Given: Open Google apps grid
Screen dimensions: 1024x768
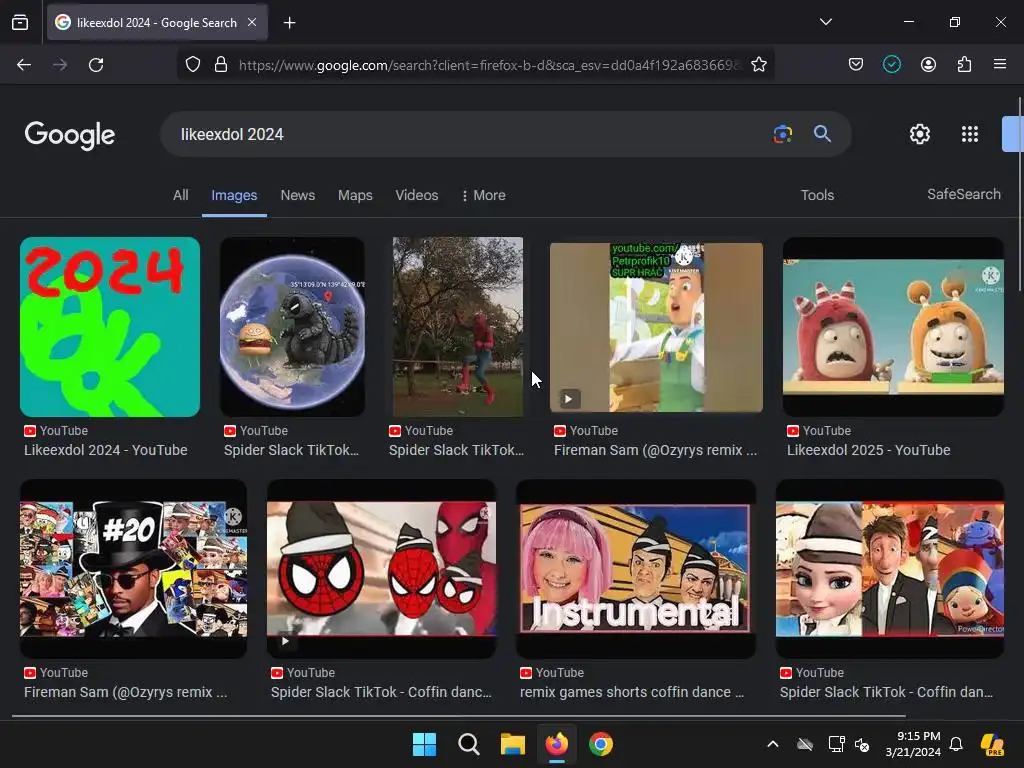Looking at the screenshot, I should 970,134.
